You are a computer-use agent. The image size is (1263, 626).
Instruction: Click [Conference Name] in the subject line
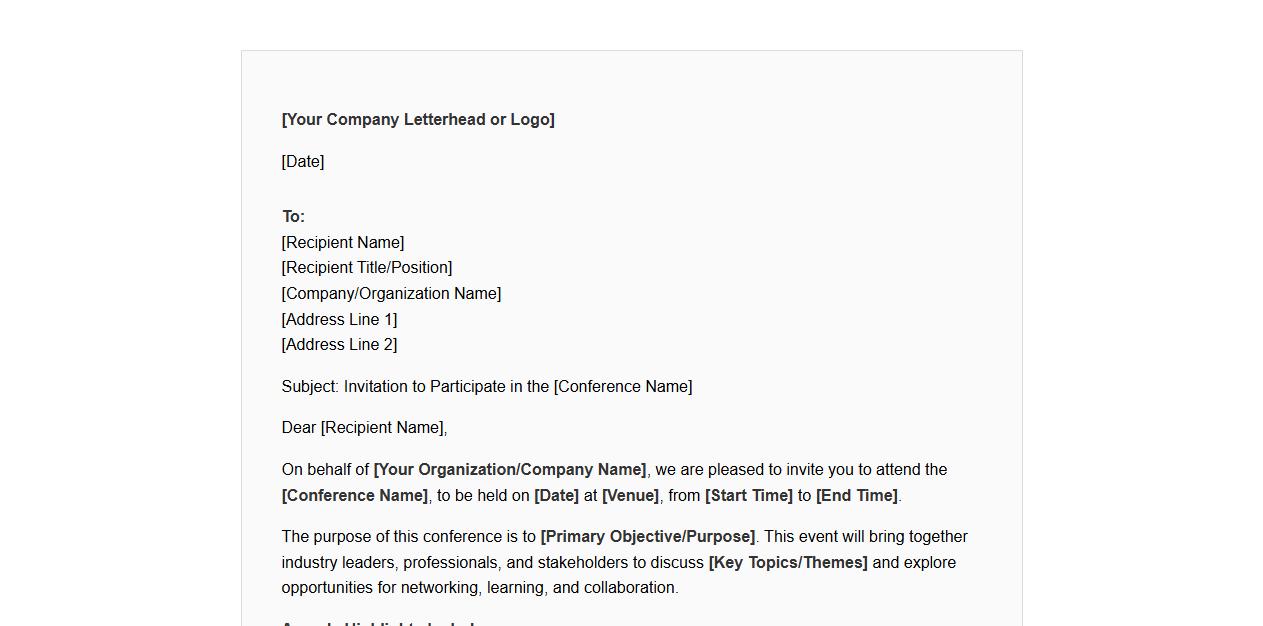point(622,387)
